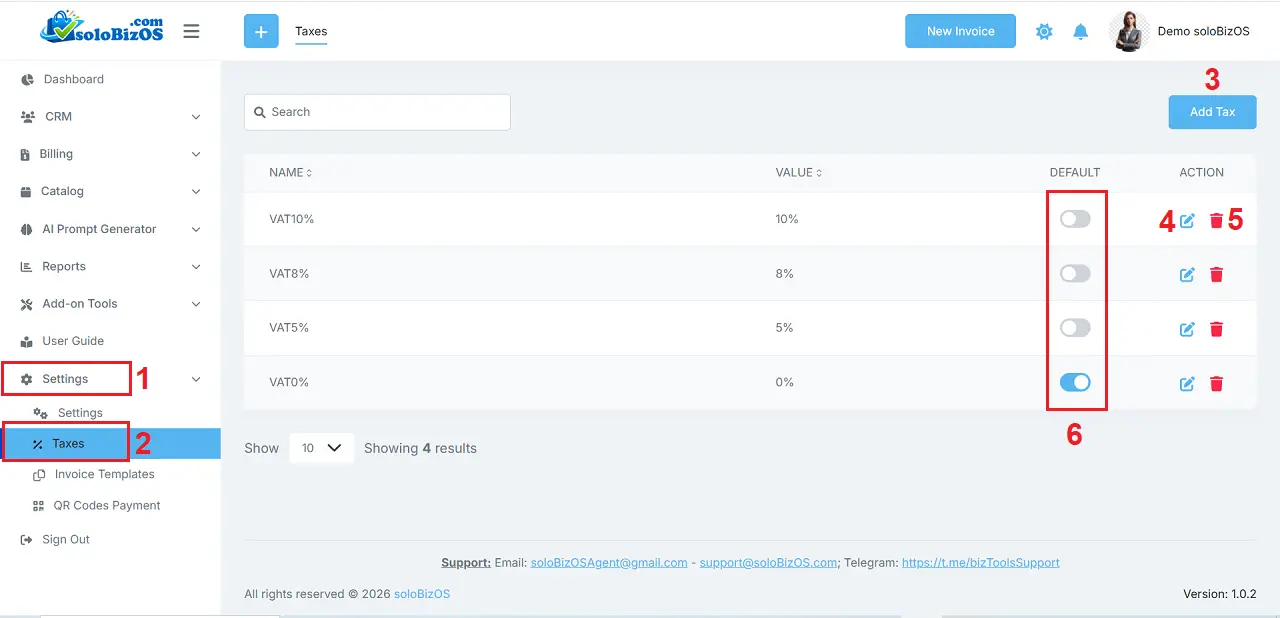Turn off VAT0% default toggle

(1075, 382)
